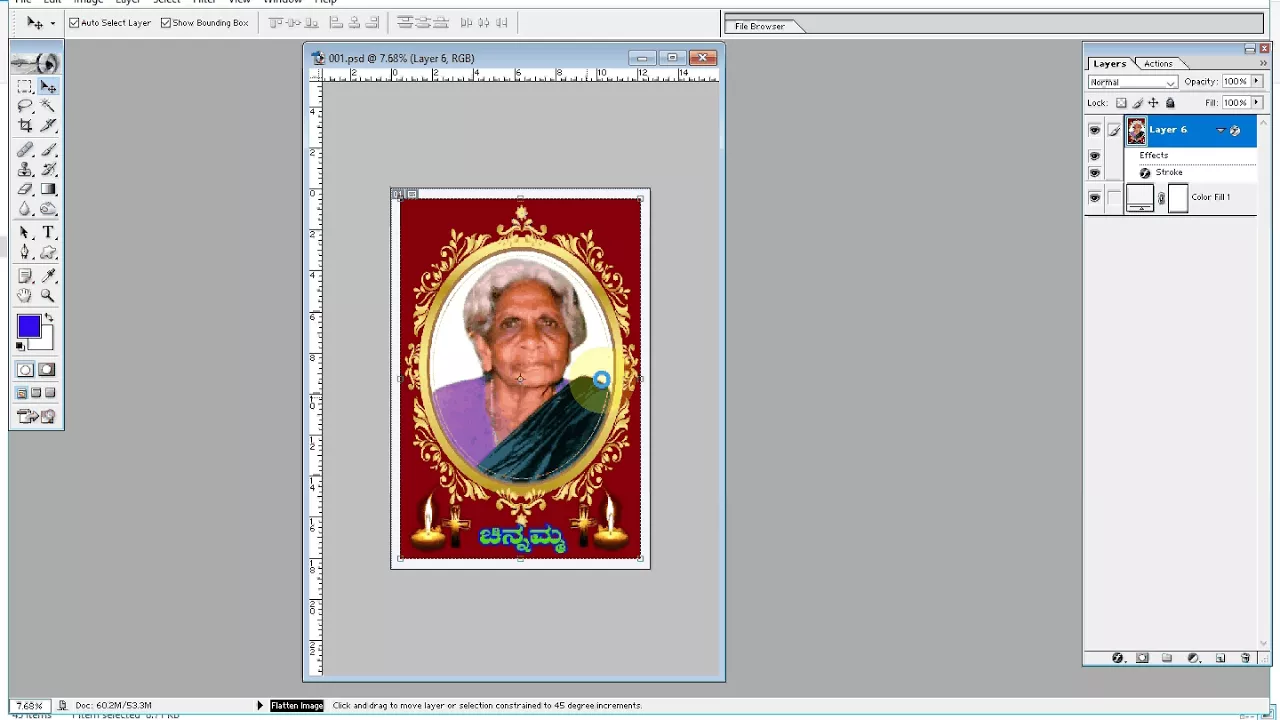Select the Clone Stamp tool
The height and width of the screenshot is (720, 1280).
tap(25, 170)
